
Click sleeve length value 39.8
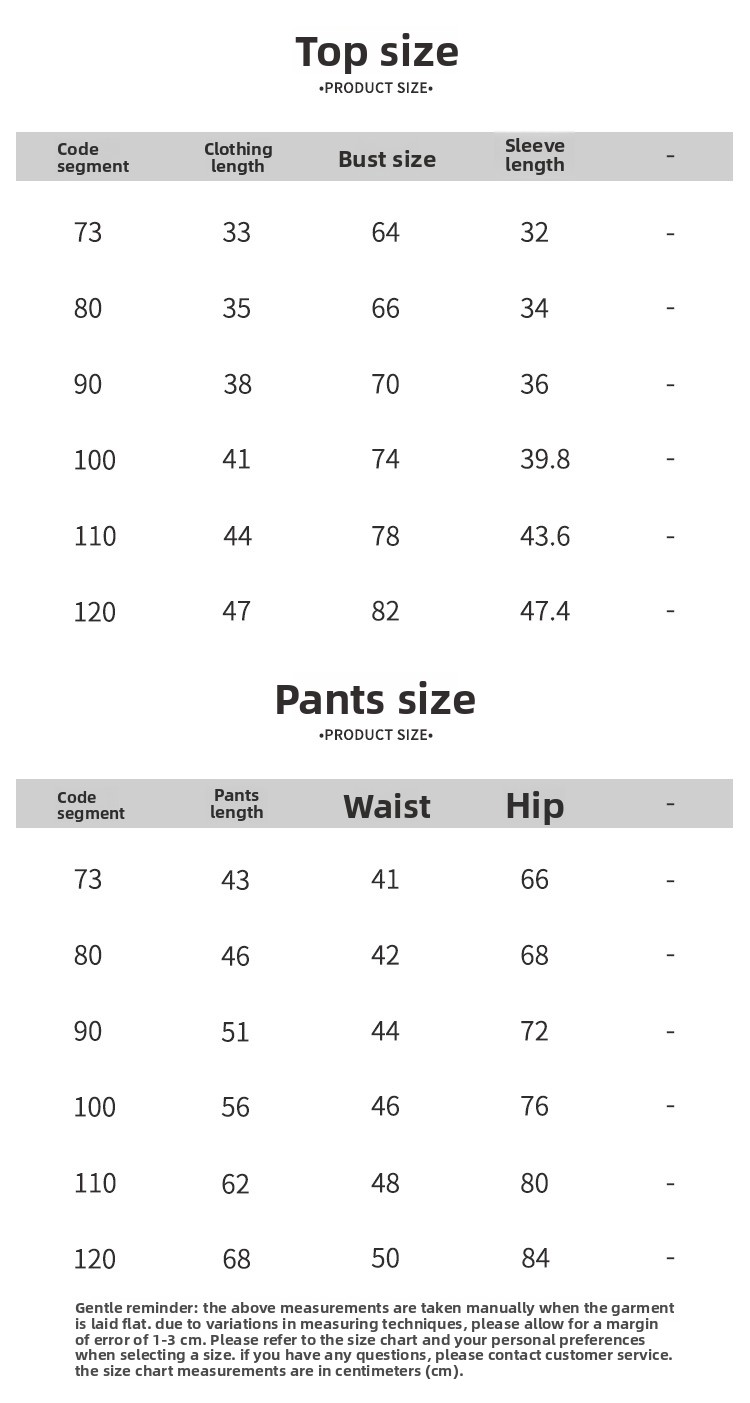pyautogui.click(x=545, y=459)
